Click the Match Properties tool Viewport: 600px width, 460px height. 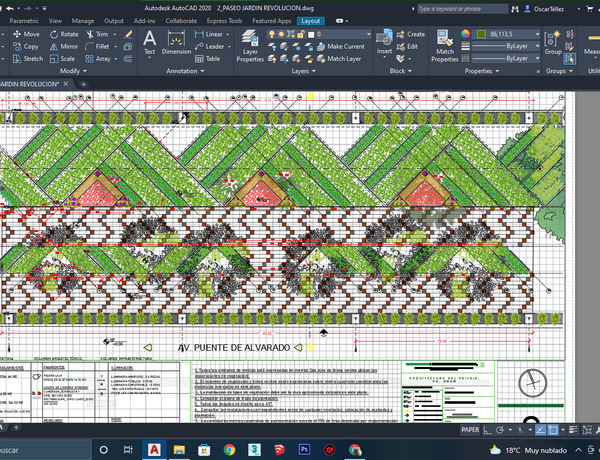point(446,45)
